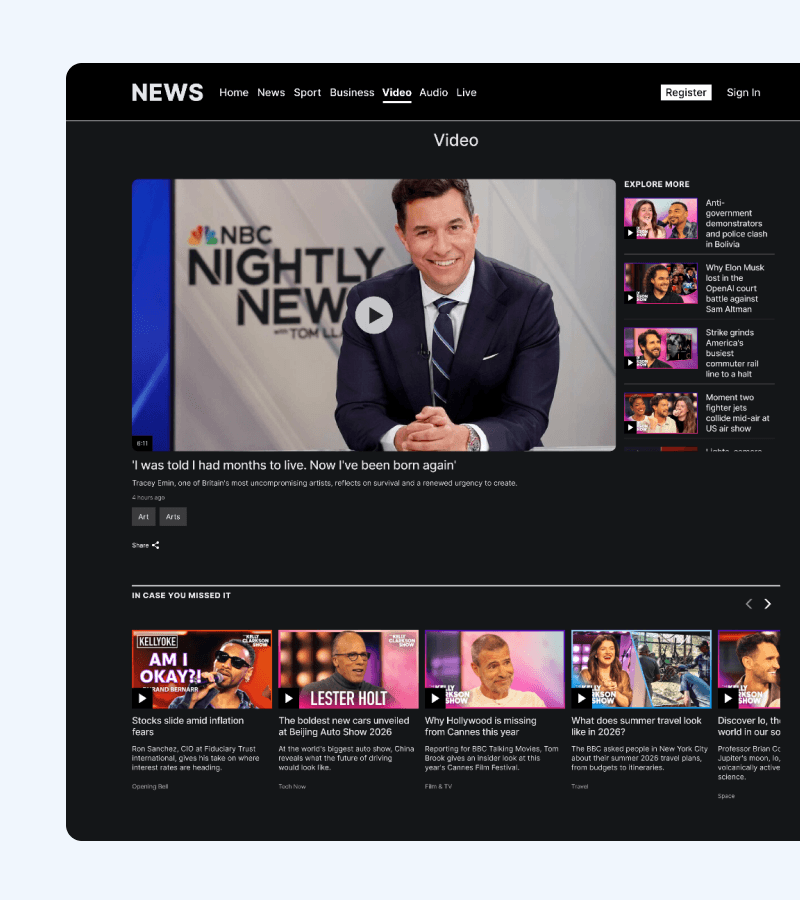This screenshot has height=900, width=800.
Task: Open the Home nav item
Action: pos(234,92)
